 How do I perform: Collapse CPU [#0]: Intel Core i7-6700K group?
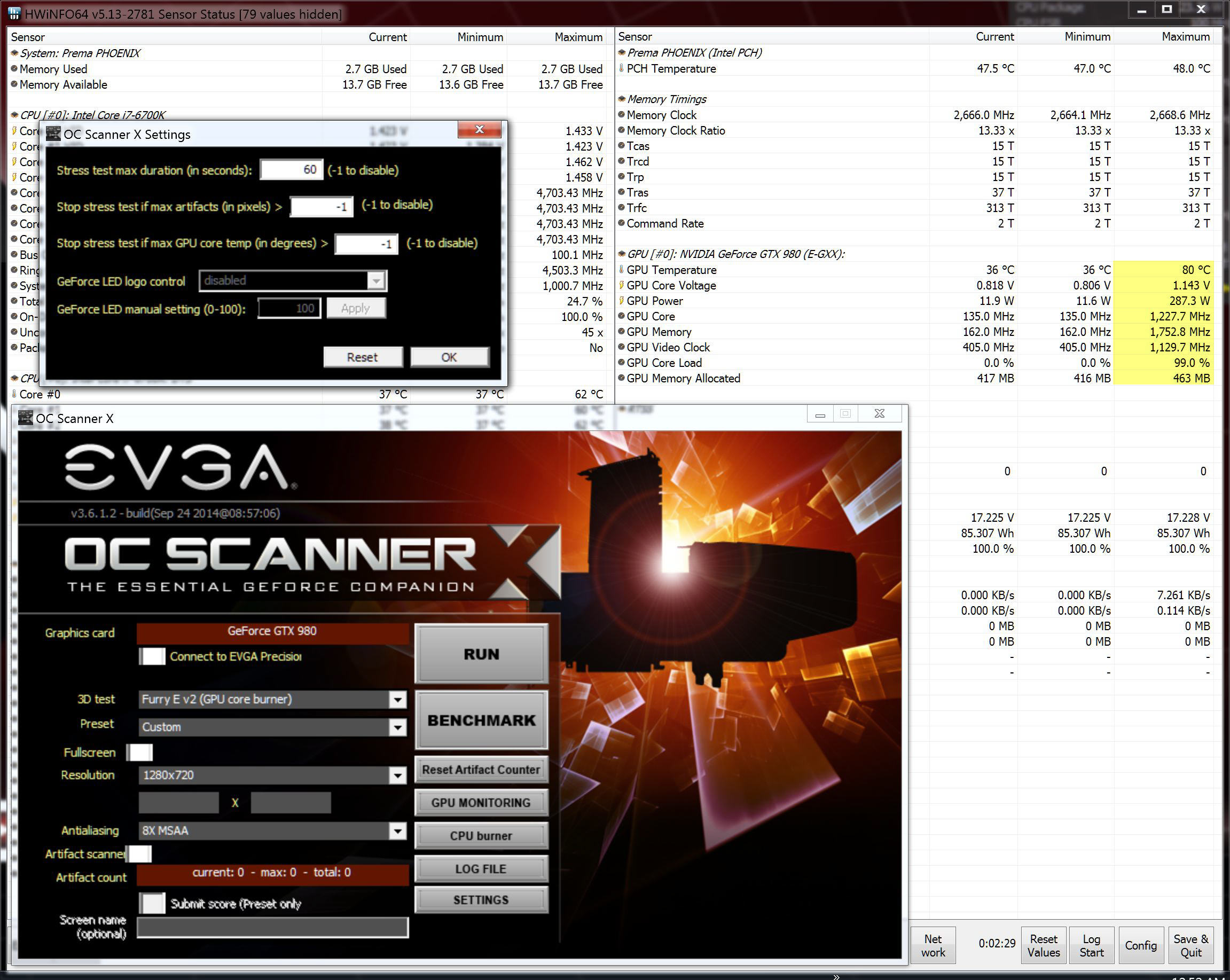coord(14,115)
